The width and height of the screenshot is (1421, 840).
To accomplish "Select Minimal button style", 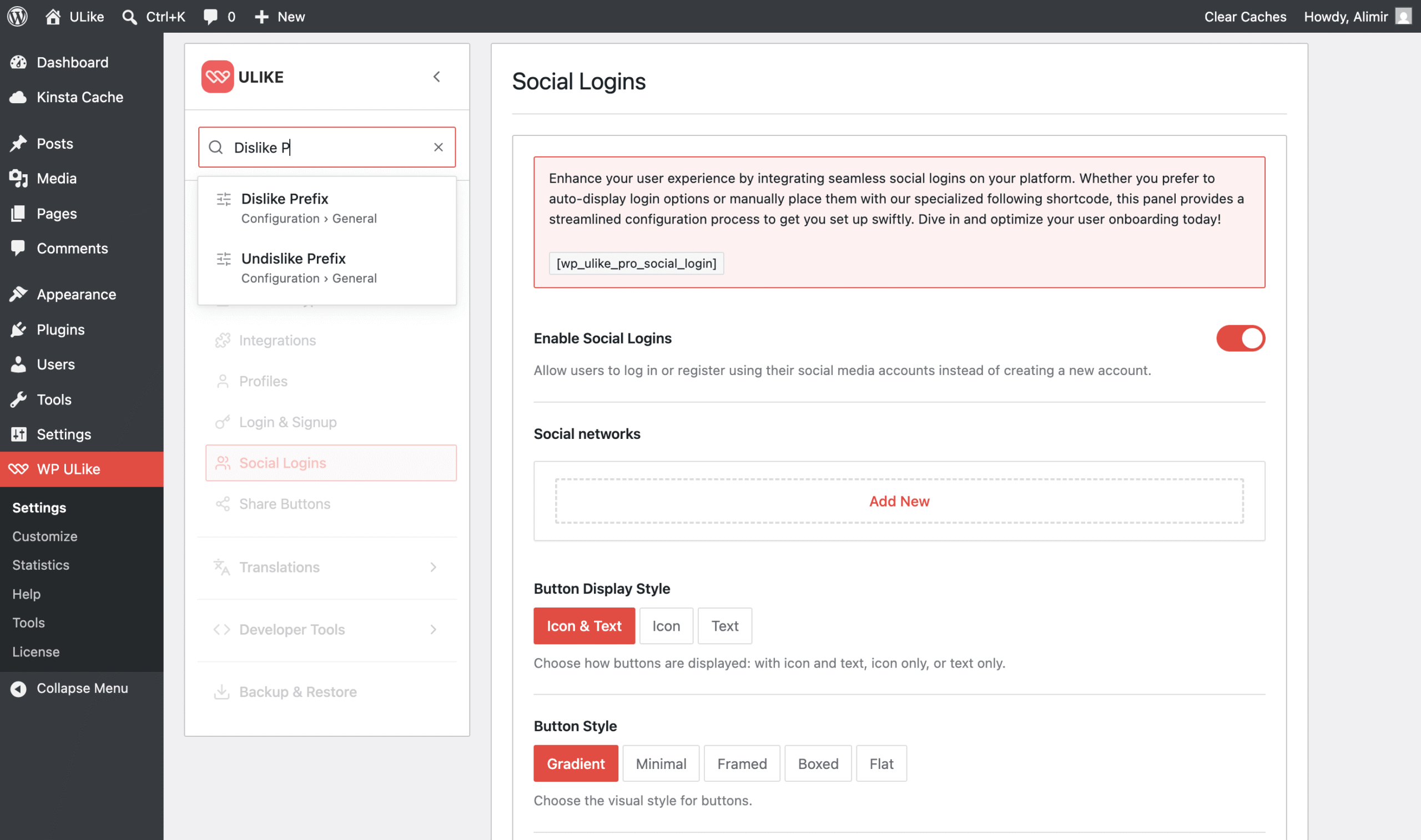I will click(661, 763).
